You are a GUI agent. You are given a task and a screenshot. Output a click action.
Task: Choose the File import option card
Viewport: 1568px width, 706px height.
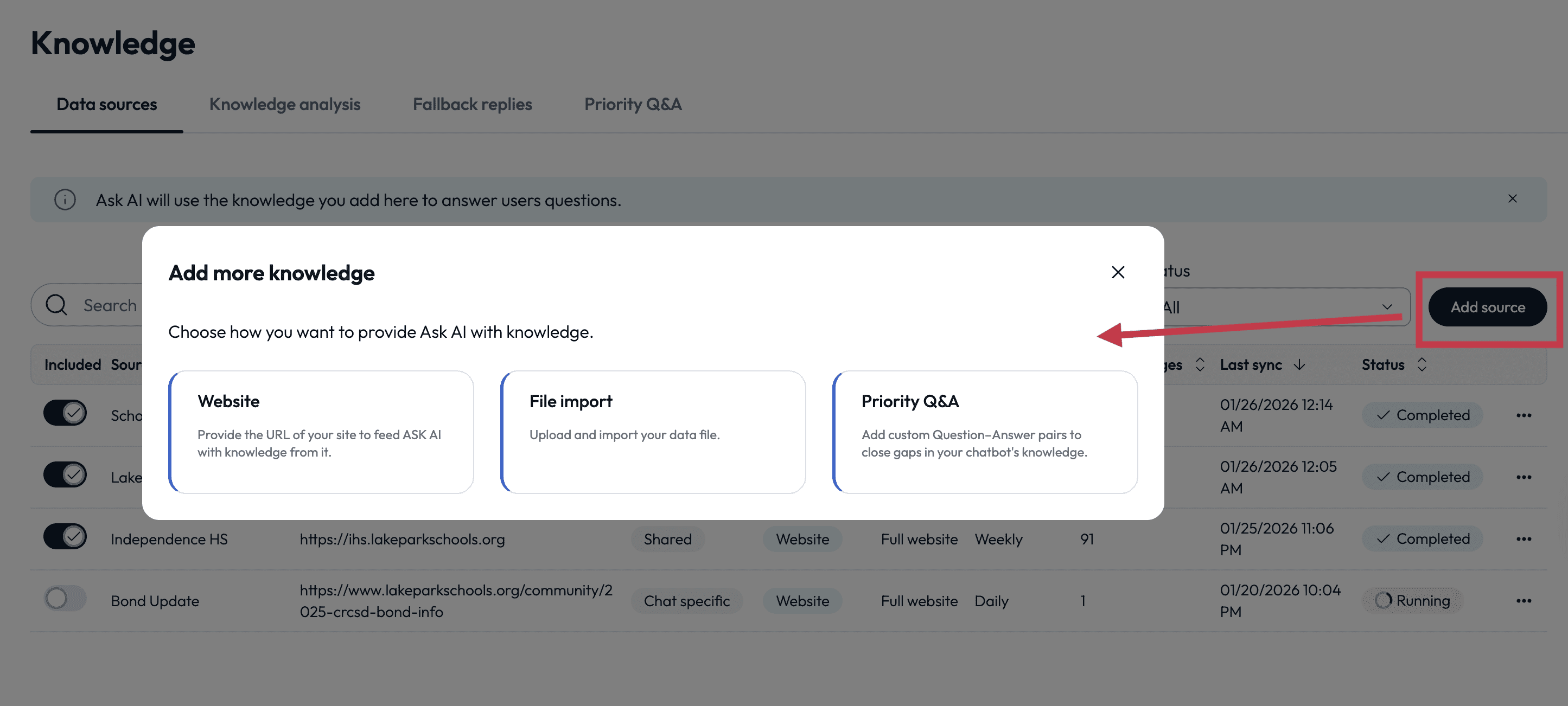(x=653, y=432)
